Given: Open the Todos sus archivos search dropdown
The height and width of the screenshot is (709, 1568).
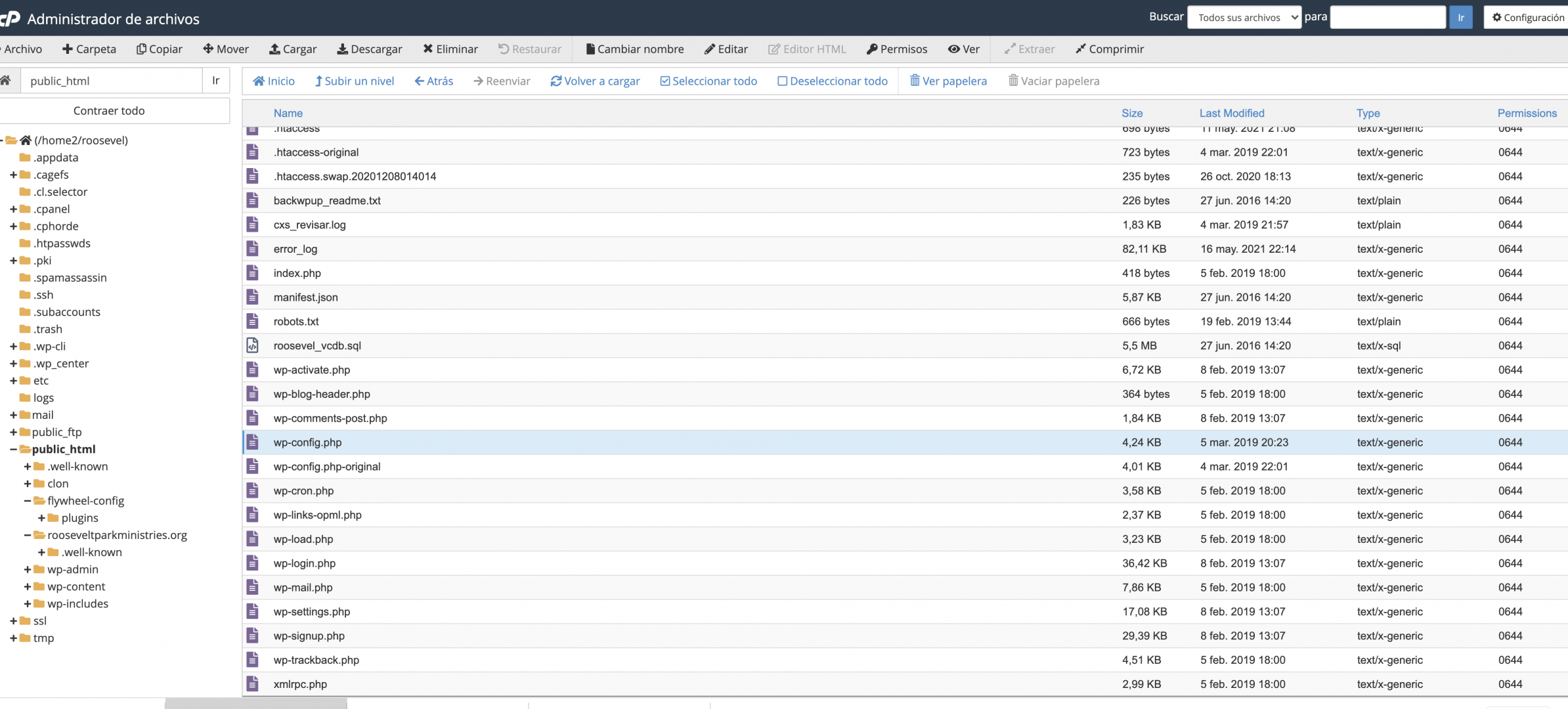Looking at the screenshot, I should 1244,17.
